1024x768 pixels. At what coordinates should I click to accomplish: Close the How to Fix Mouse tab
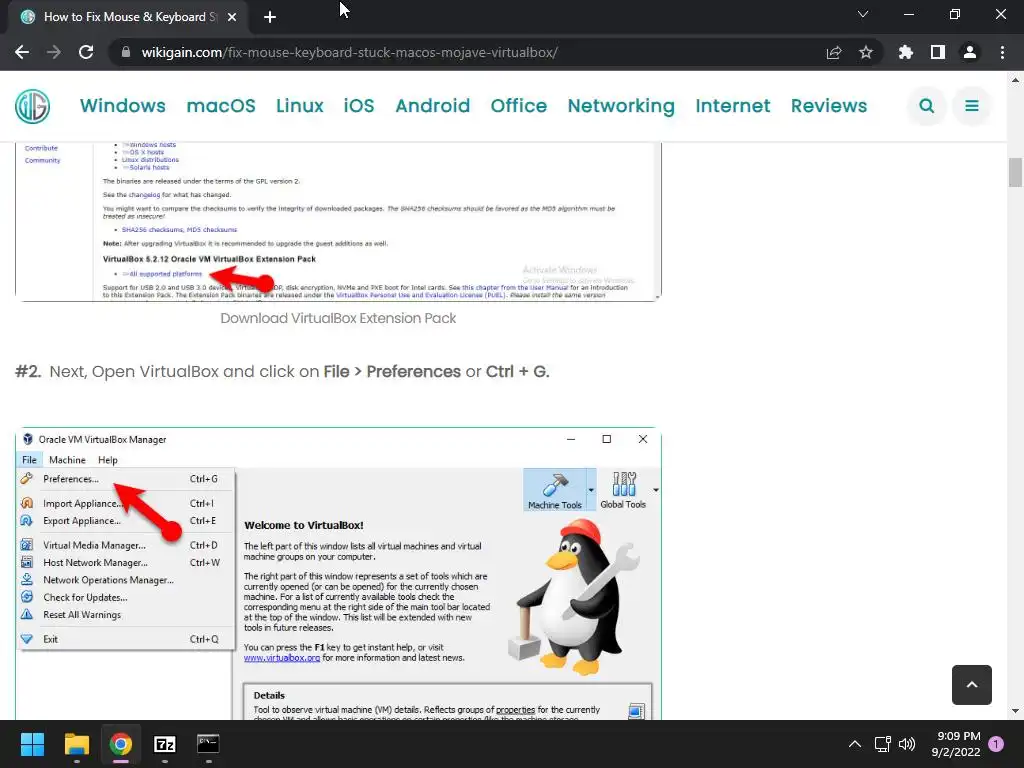point(232,17)
